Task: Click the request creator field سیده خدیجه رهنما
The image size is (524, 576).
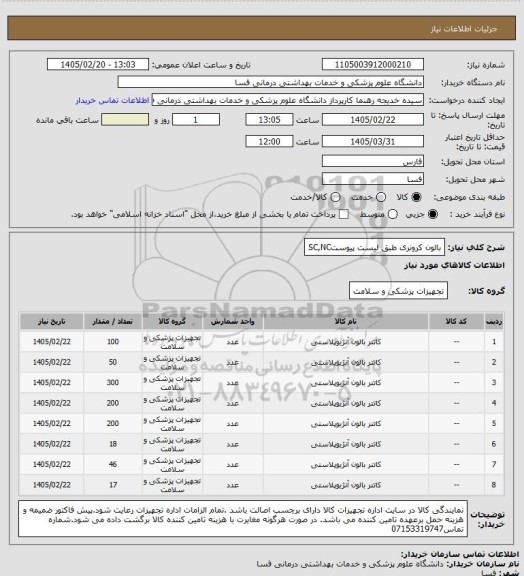Action: click(288, 100)
